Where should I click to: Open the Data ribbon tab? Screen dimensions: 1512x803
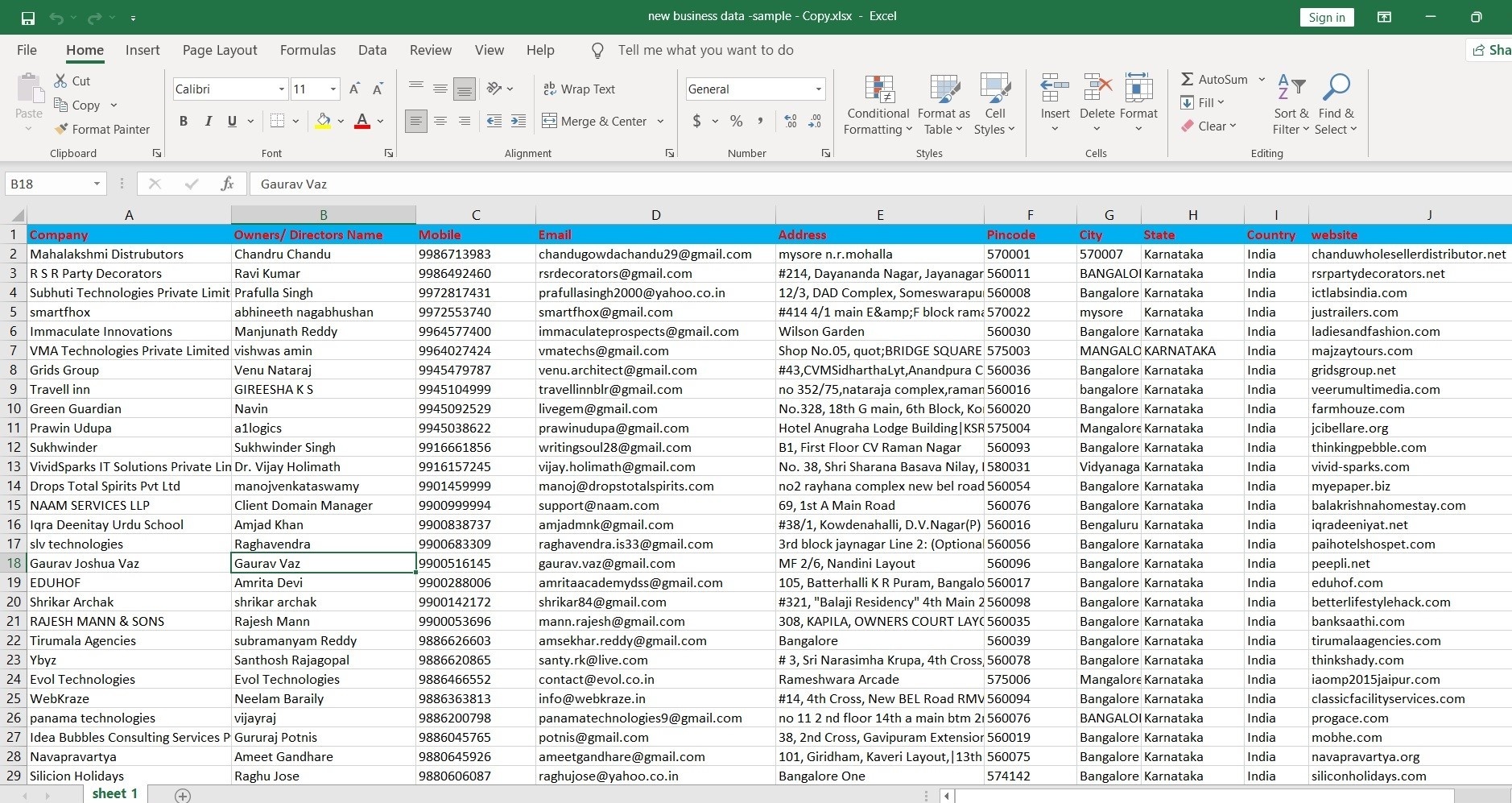point(371,50)
